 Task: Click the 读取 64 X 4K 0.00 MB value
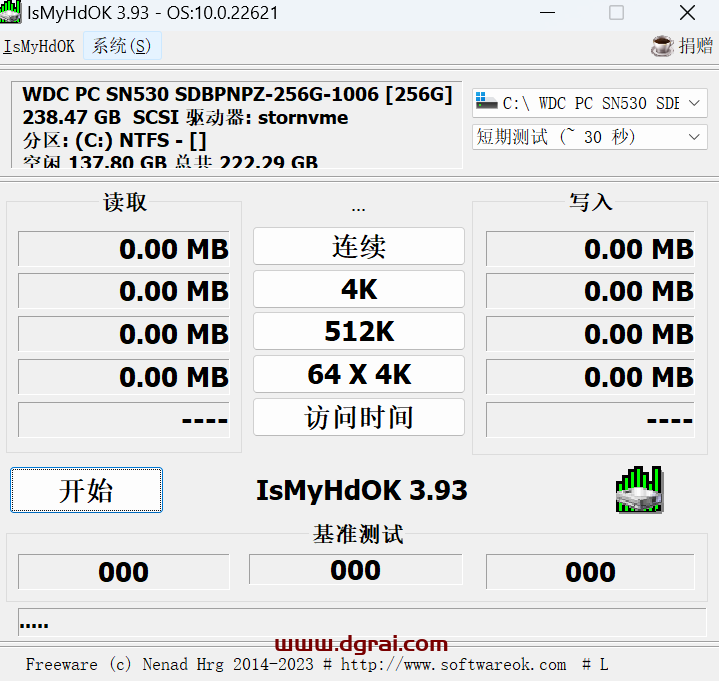[x=124, y=377]
